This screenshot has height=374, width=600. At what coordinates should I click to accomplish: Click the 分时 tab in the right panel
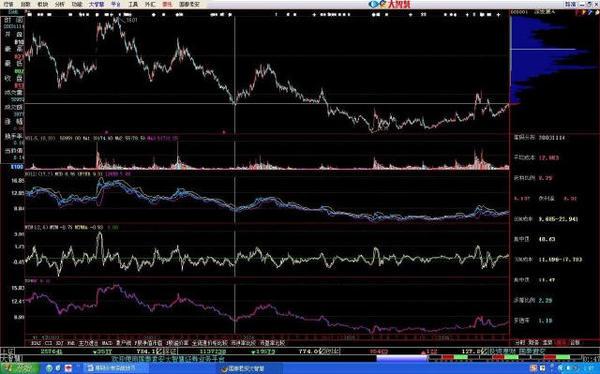[519, 342]
